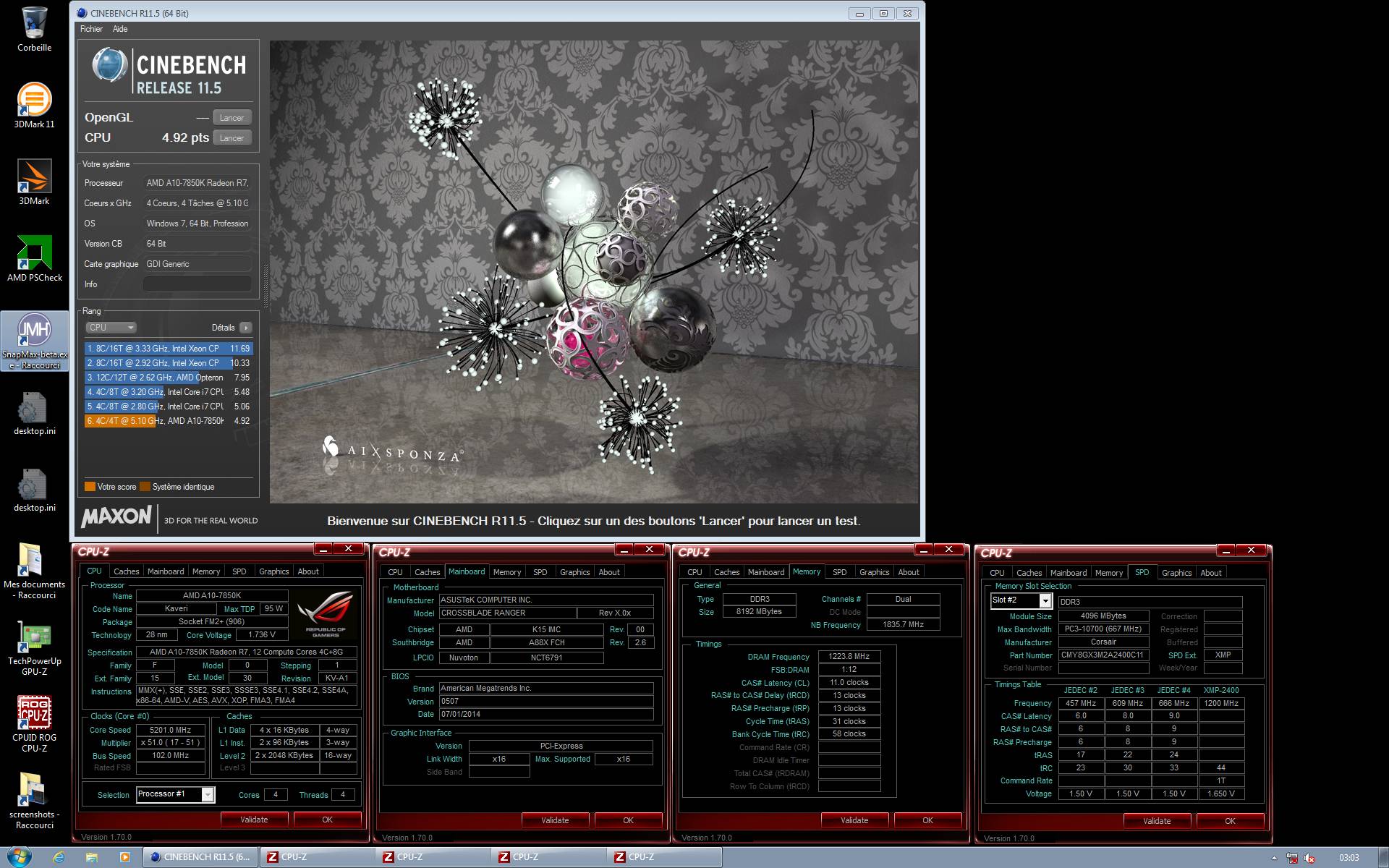Open Caches tab in first CPU-Z window

(126, 571)
